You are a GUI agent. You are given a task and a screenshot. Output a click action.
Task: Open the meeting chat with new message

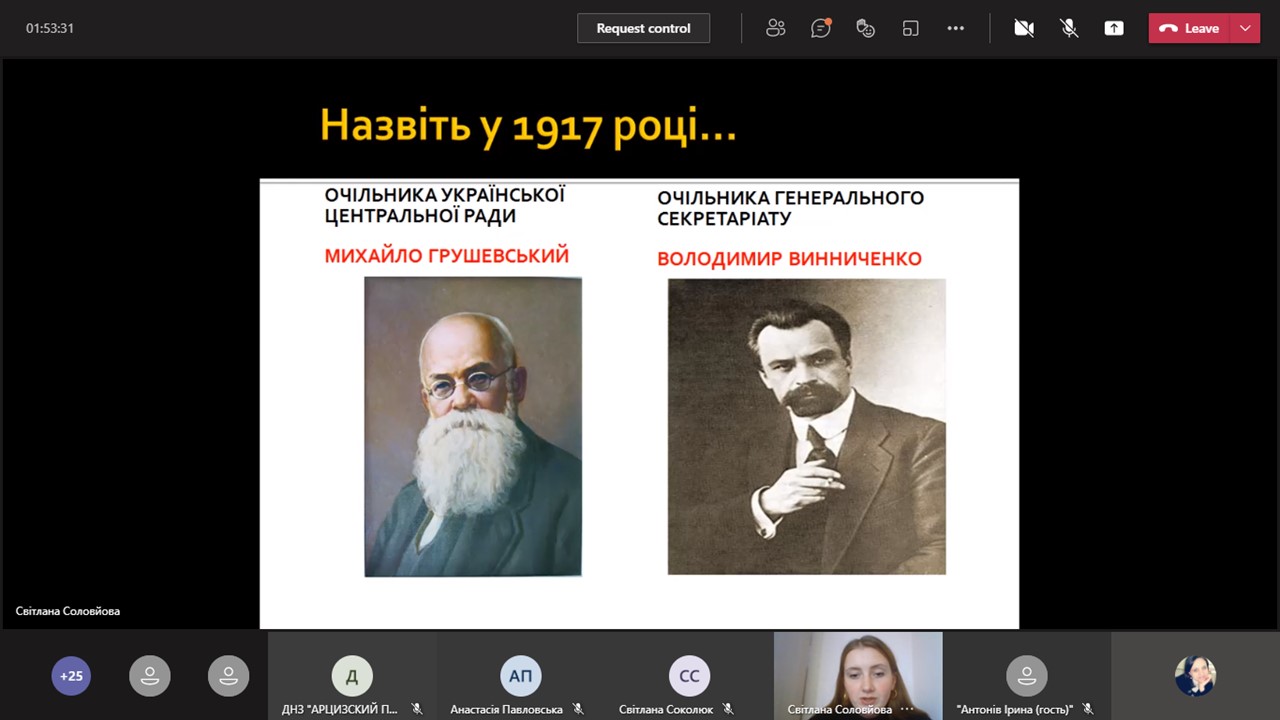click(x=820, y=28)
